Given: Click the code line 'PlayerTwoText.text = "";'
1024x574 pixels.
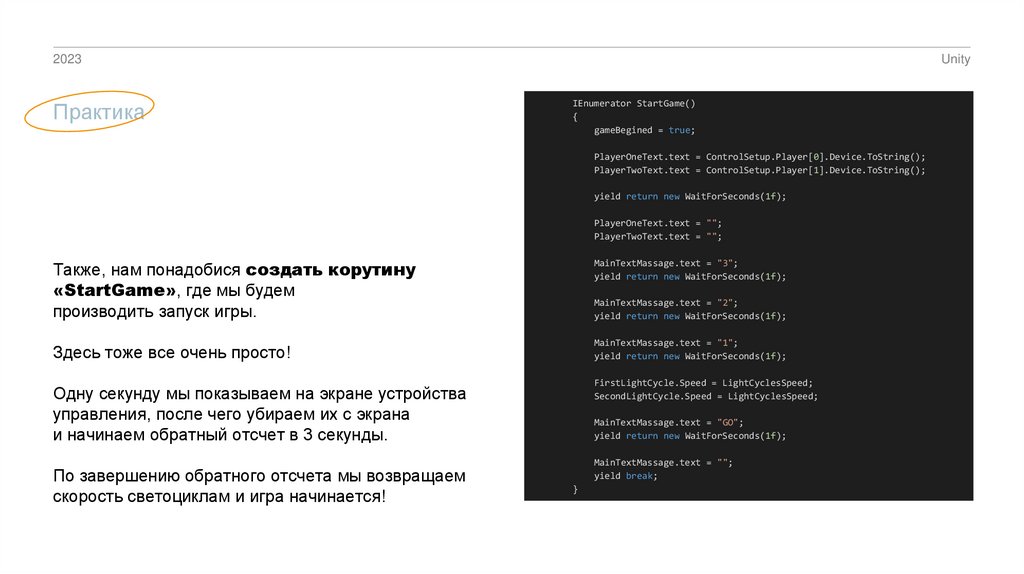Looking at the screenshot, I should 658,236.
